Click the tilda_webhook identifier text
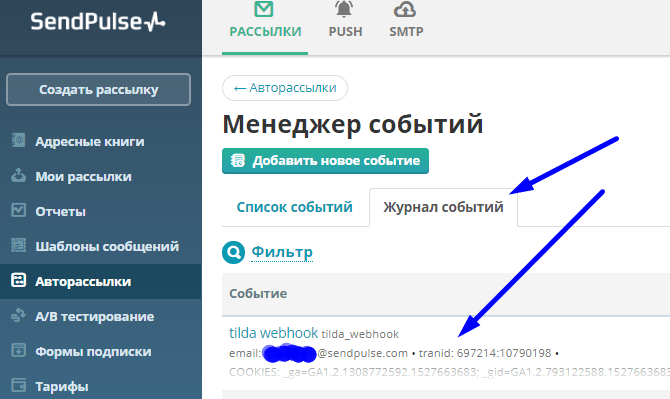 360,334
